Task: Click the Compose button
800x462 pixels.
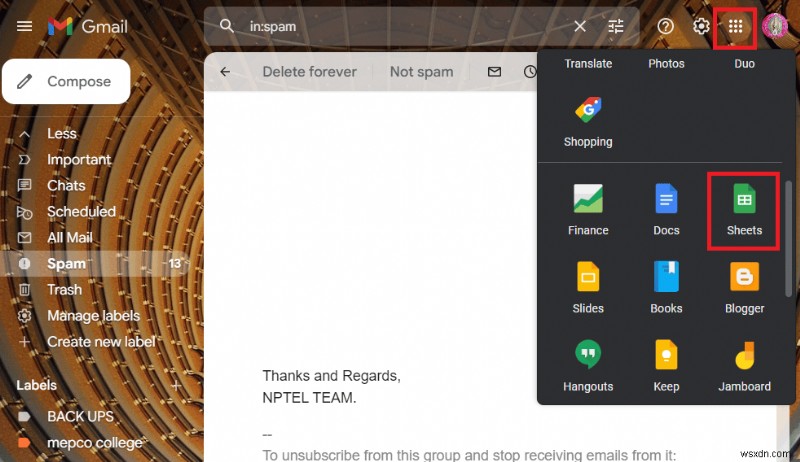Action: (x=66, y=82)
